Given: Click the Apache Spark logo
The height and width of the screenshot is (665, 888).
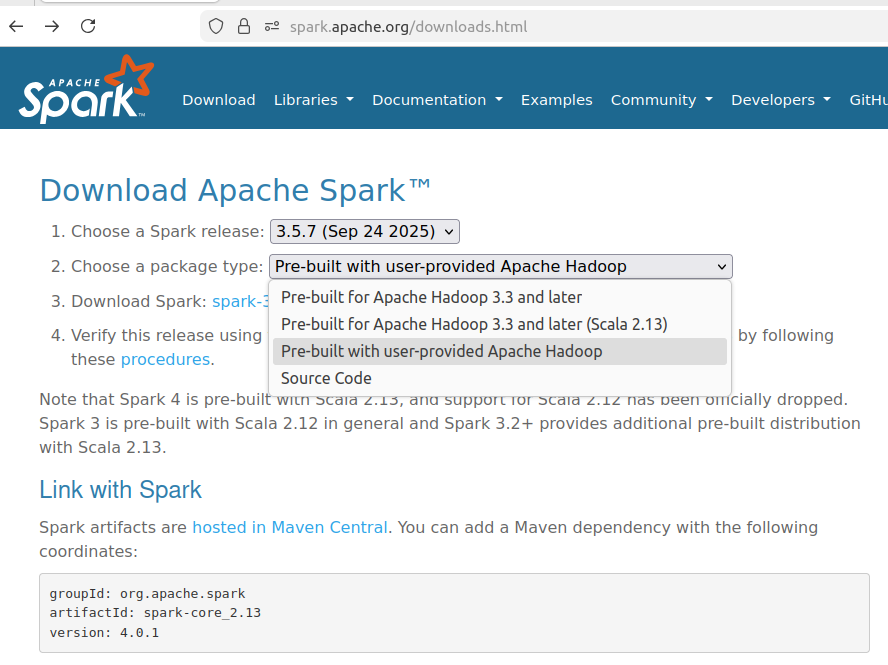Looking at the screenshot, I should pos(86,89).
